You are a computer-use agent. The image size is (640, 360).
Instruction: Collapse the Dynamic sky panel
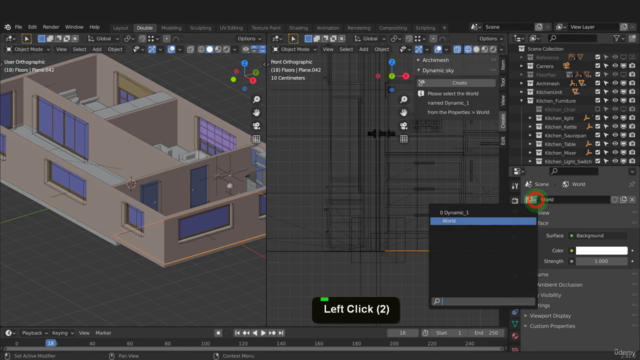(438, 71)
